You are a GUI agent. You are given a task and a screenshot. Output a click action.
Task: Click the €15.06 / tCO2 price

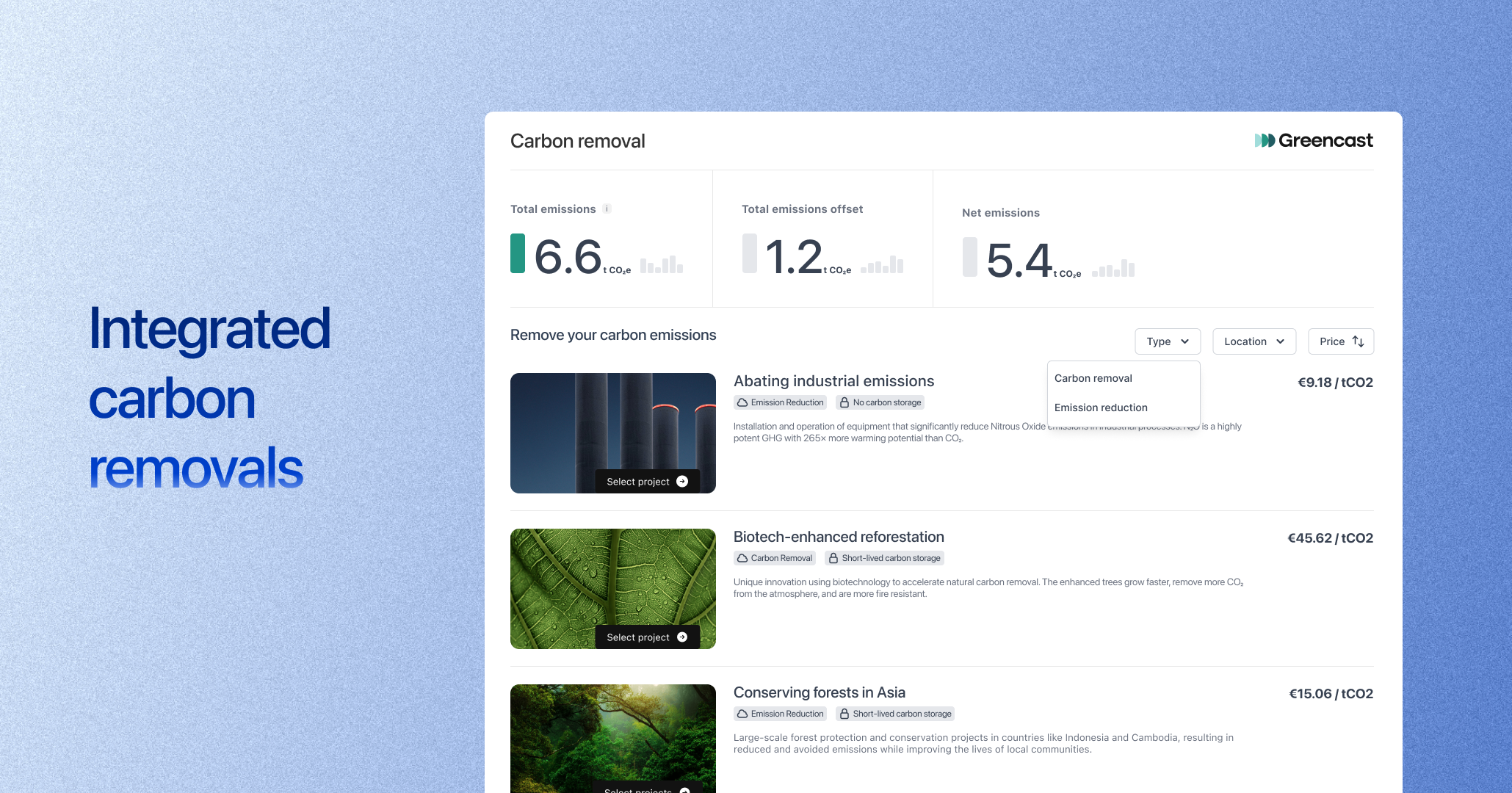click(x=1331, y=694)
